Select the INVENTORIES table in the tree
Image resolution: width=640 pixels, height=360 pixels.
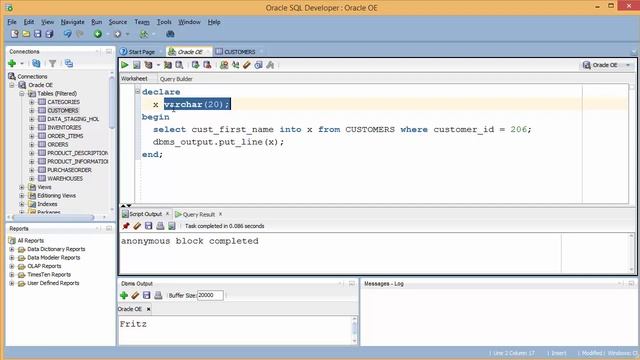point(64,127)
